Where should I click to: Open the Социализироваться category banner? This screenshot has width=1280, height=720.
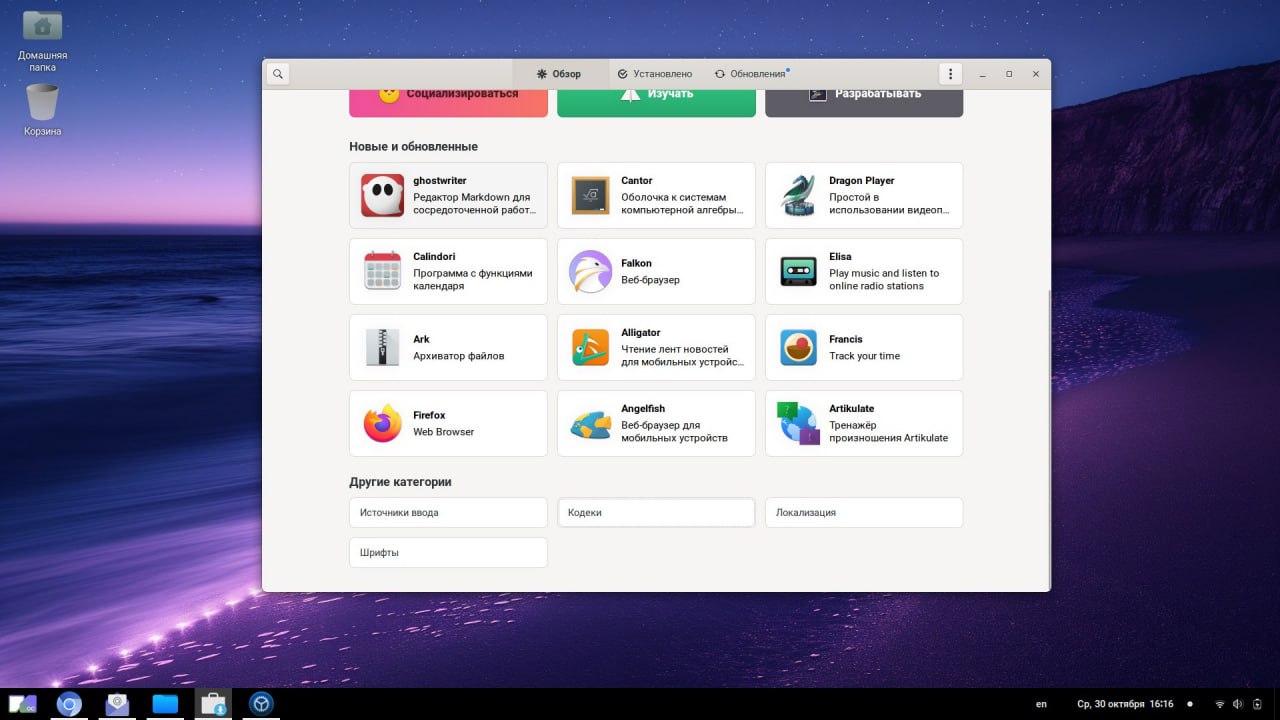[x=448, y=103]
